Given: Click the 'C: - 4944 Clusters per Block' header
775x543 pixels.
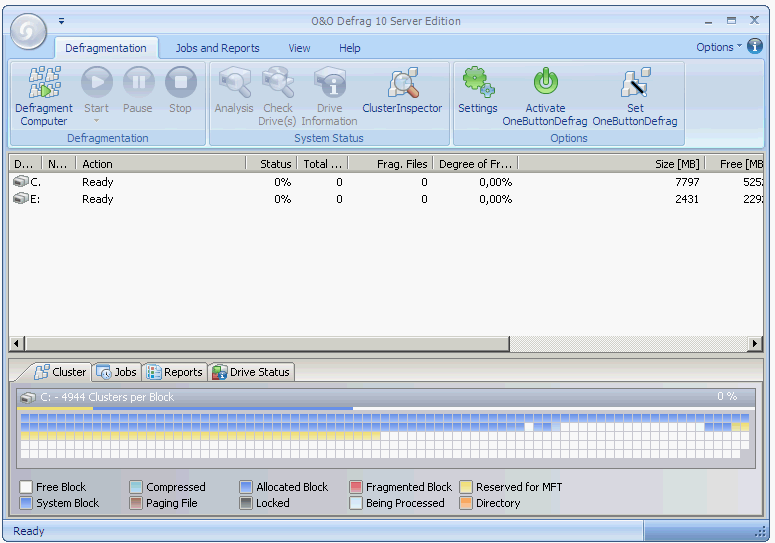Looking at the screenshot, I should [107, 397].
